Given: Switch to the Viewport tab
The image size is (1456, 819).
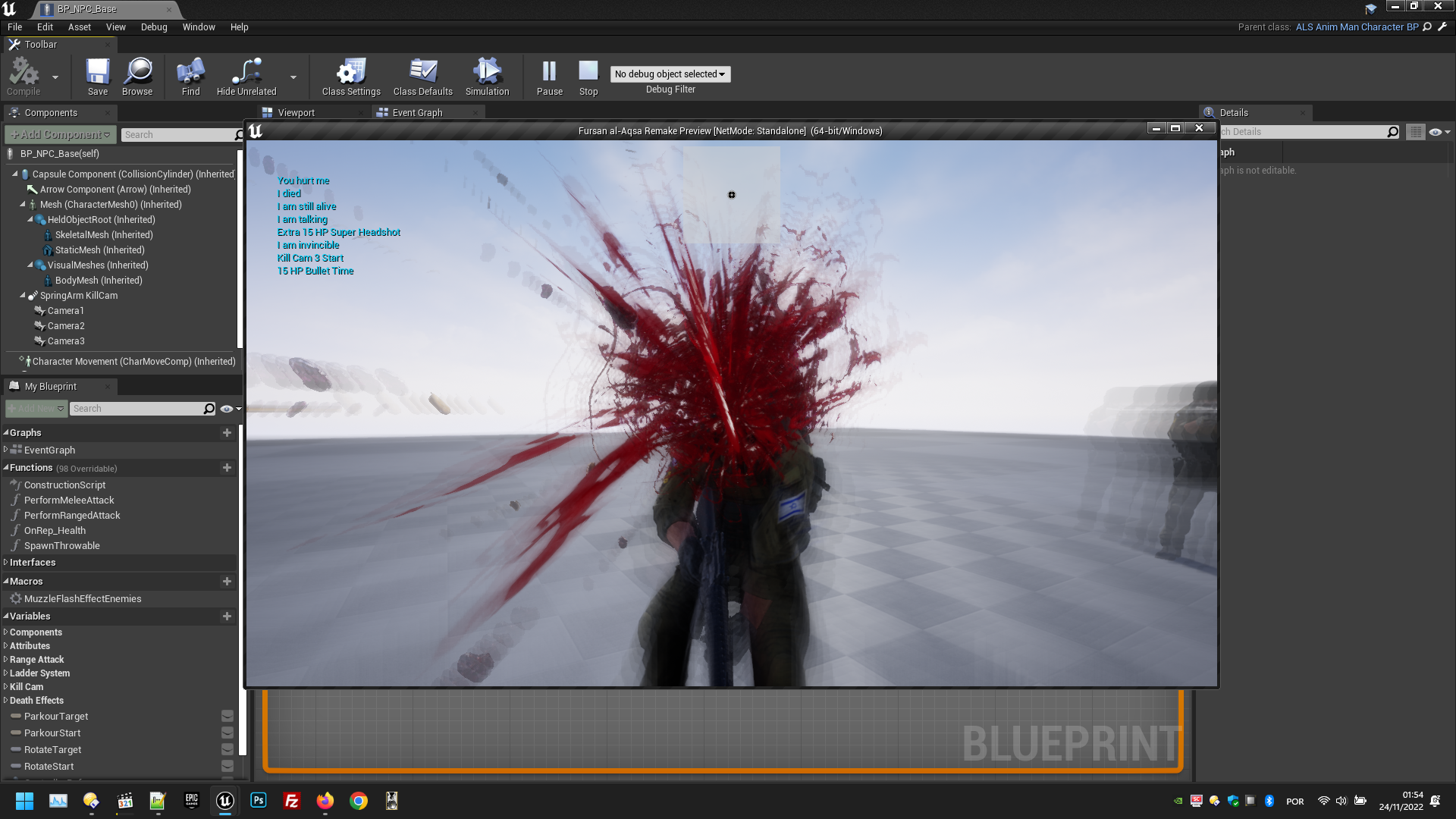Looking at the screenshot, I should click(x=296, y=112).
